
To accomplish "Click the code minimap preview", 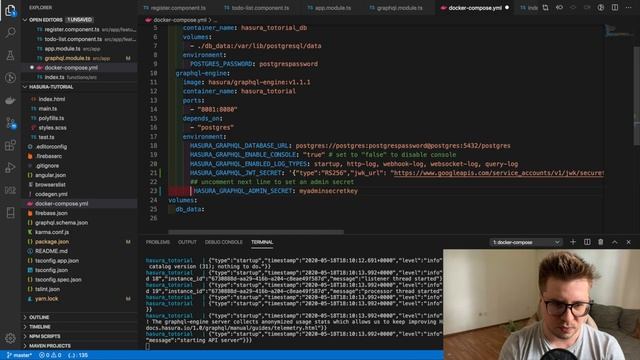I will (619, 31).
